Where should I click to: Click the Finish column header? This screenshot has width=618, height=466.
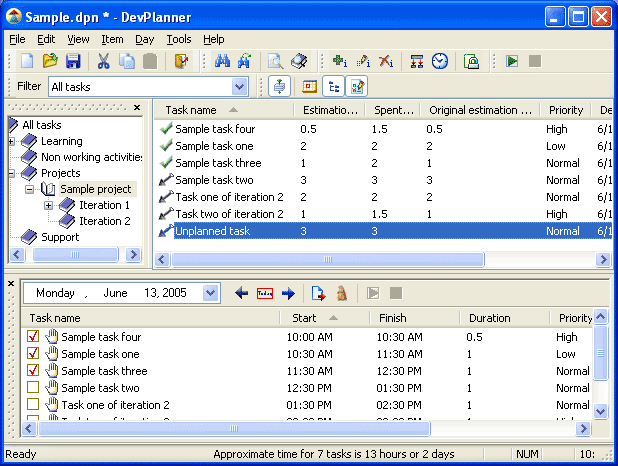(415, 318)
